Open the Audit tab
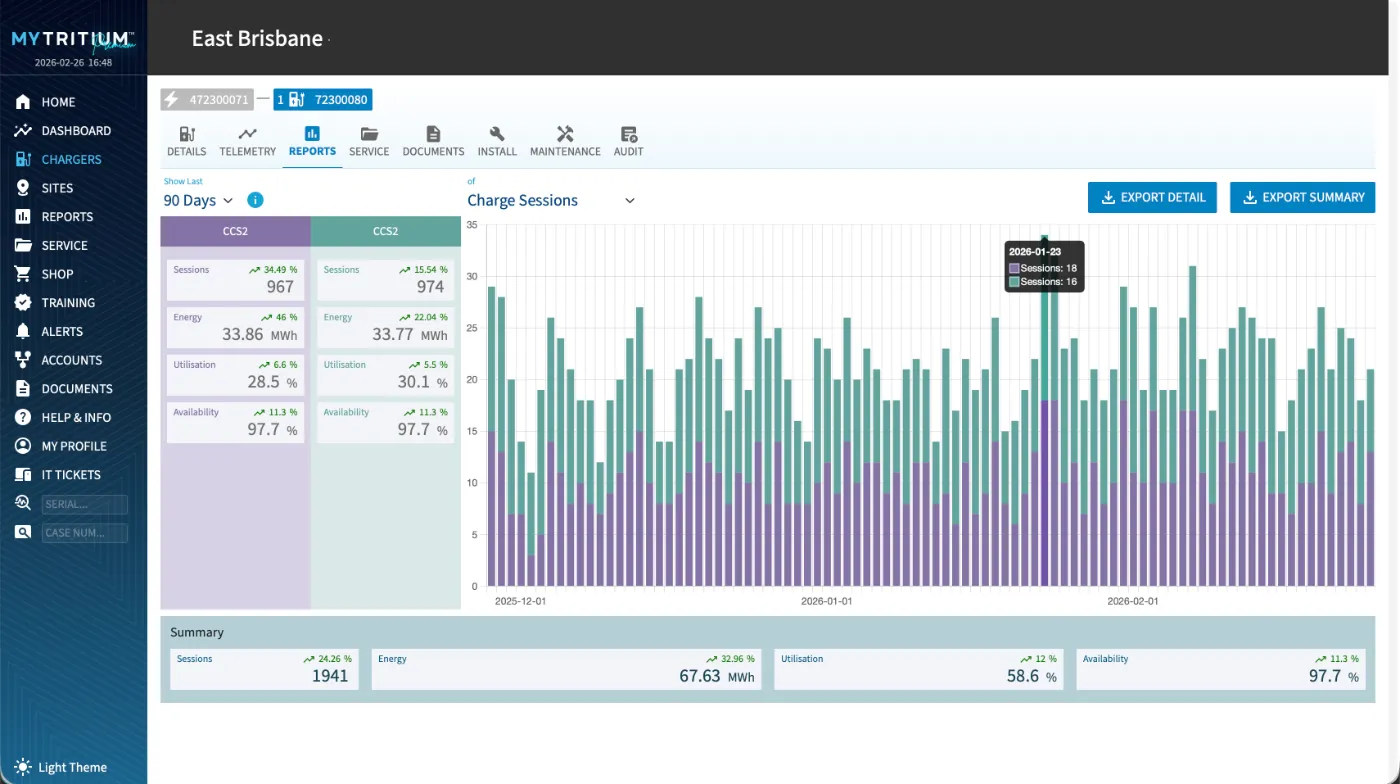 [628, 142]
